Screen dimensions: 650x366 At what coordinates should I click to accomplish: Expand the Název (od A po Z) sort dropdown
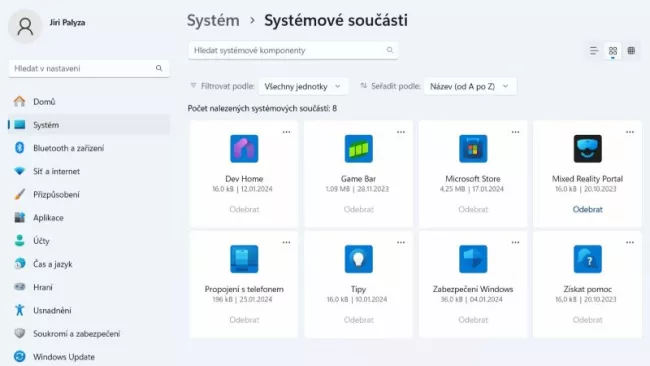(470, 86)
